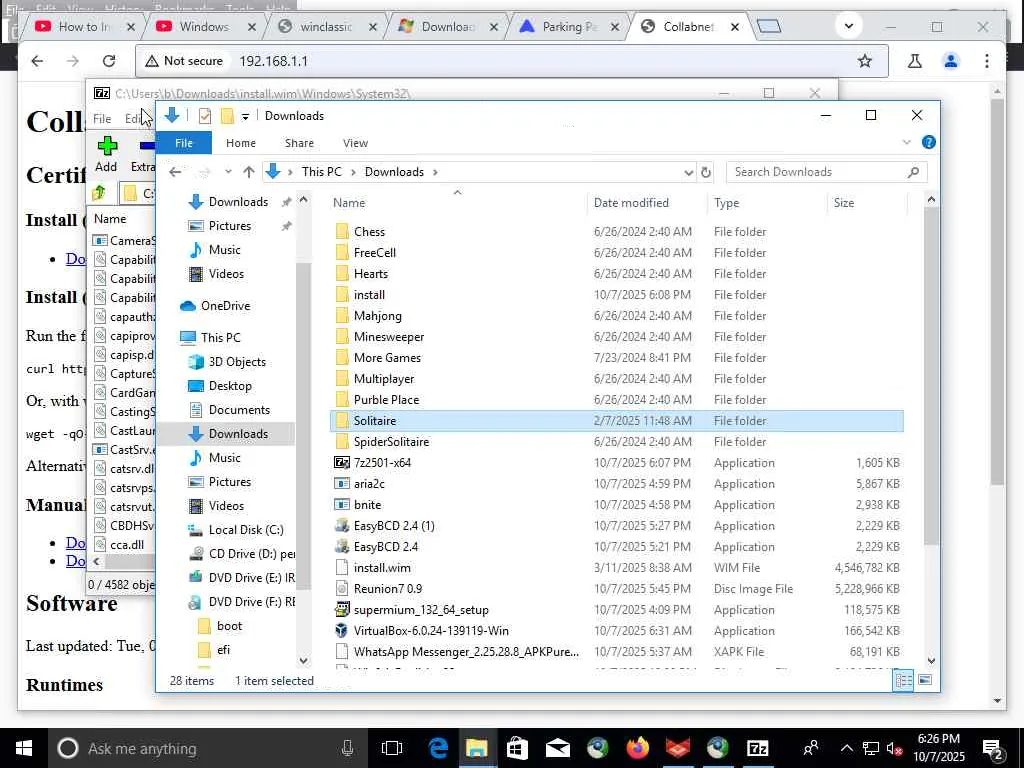This screenshot has height=768, width=1024.
Task: Open Microsoft Edge from the taskbar
Action: tap(438, 748)
